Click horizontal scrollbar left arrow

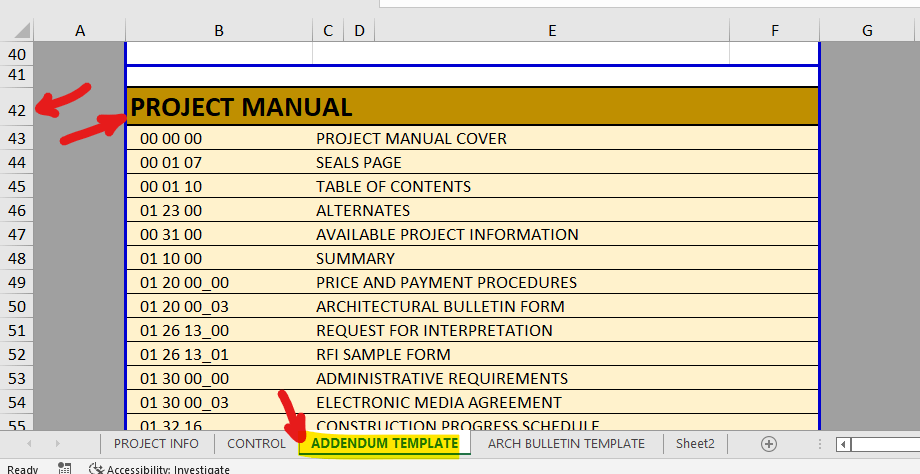pyautogui.click(x=843, y=444)
